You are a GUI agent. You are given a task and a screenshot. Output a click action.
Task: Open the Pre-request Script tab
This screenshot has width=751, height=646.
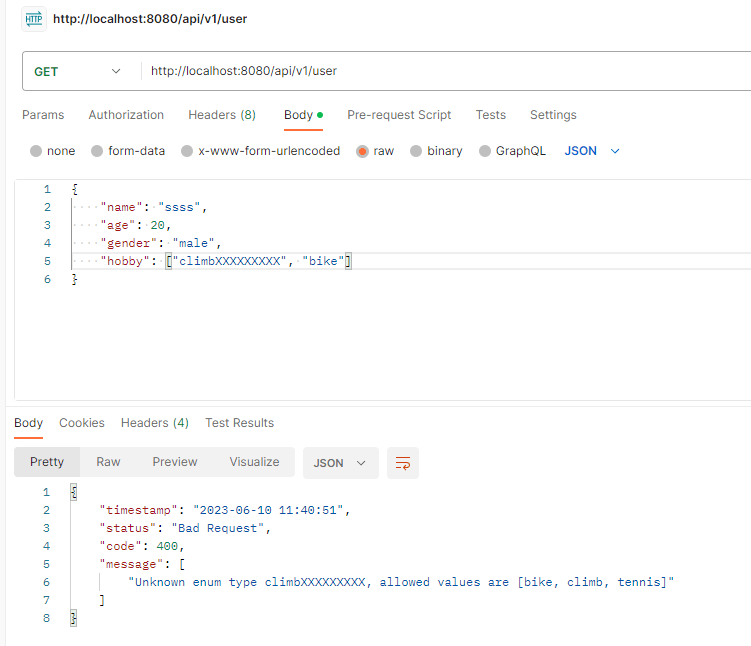[x=399, y=115]
